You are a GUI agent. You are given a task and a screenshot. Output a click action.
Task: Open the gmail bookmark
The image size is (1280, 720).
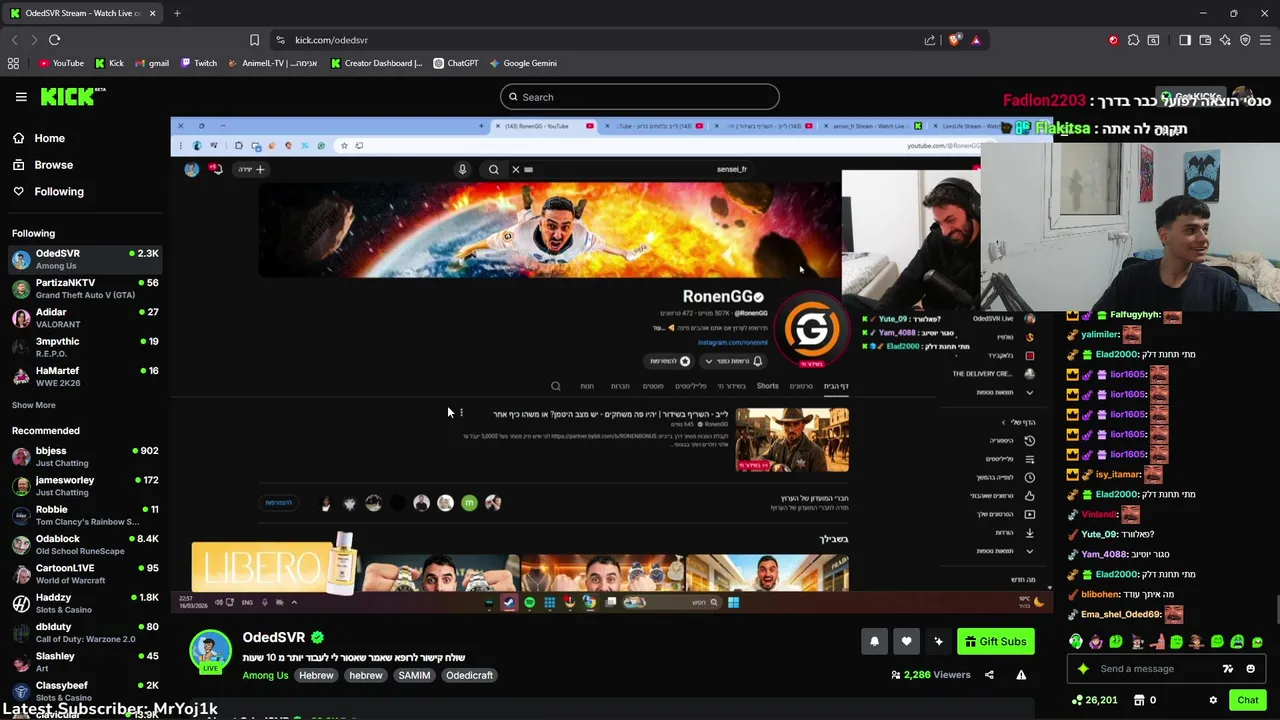click(x=151, y=63)
